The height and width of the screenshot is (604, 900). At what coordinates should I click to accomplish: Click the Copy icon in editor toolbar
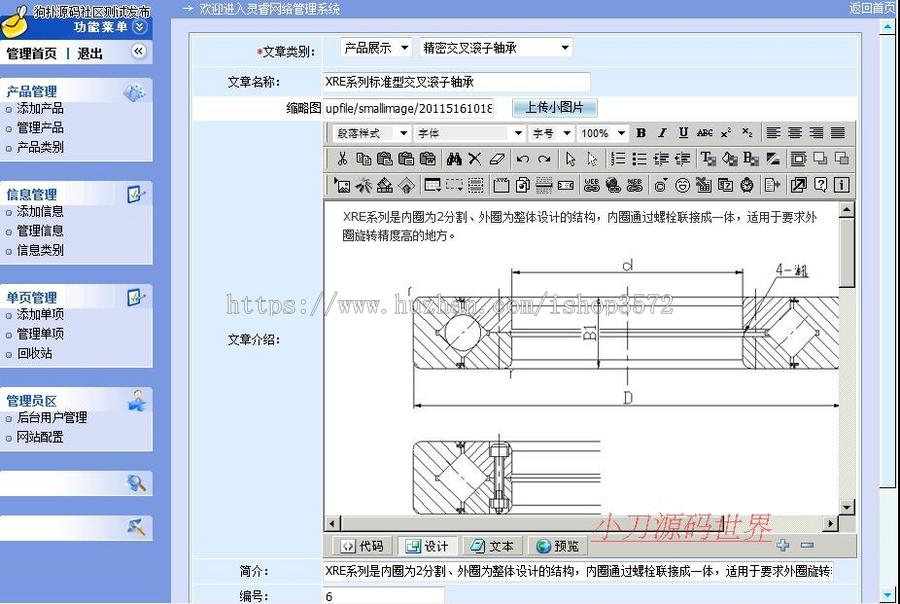(363, 158)
